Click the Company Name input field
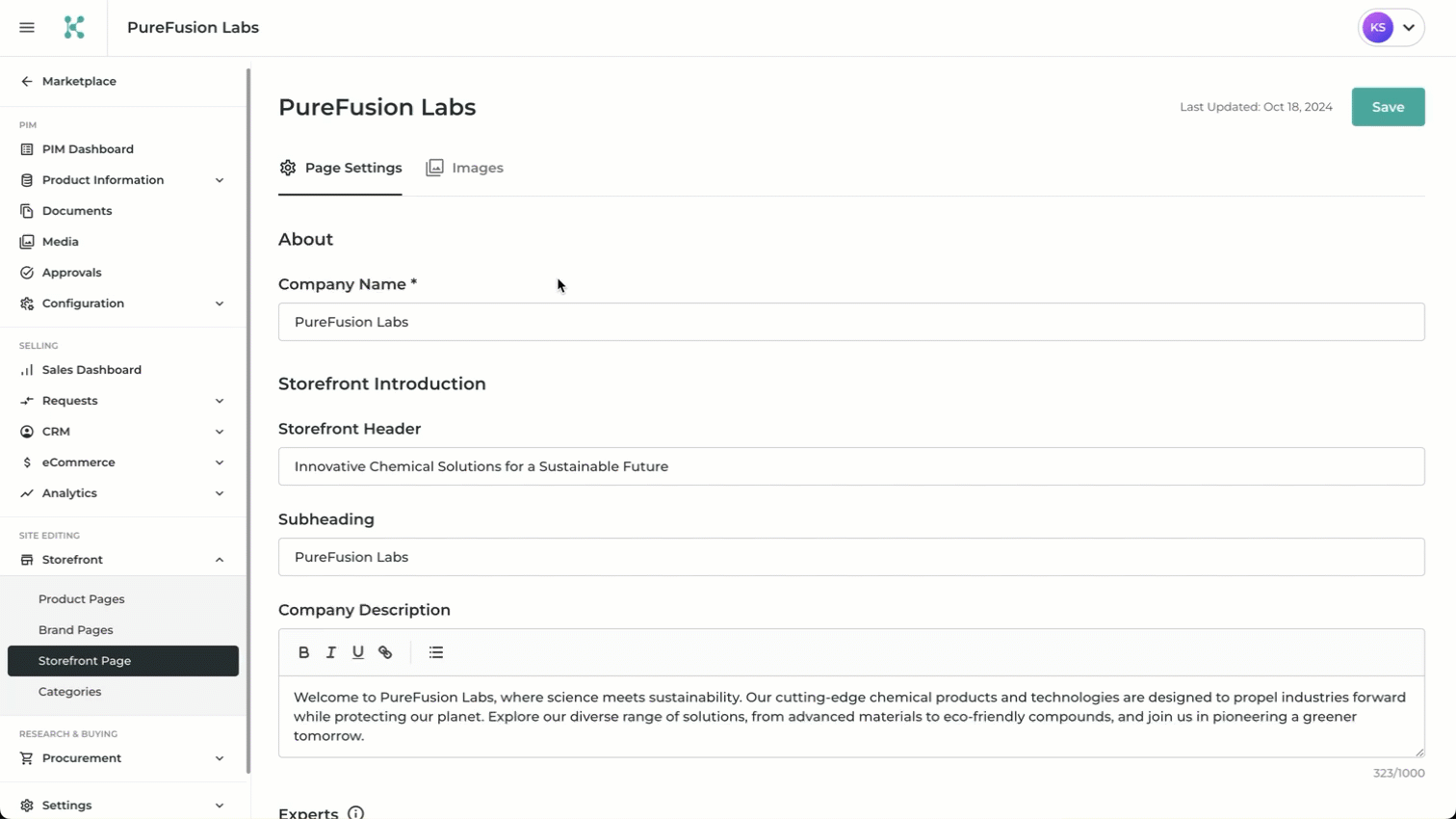Image resolution: width=1456 pixels, height=819 pixels. click(x=851, y=322)
